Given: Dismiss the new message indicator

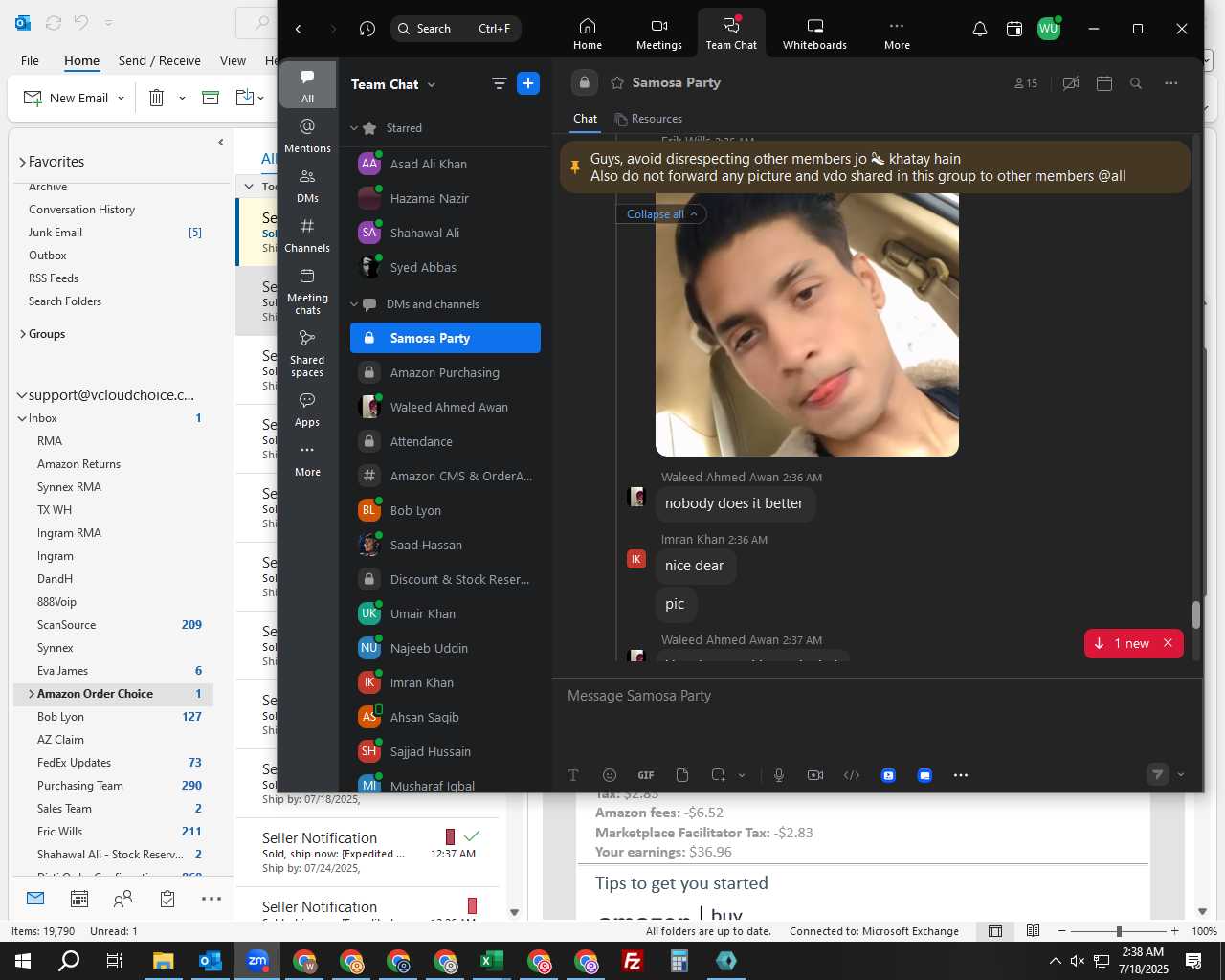Looking at the screenshot, I should (1168, 643).
